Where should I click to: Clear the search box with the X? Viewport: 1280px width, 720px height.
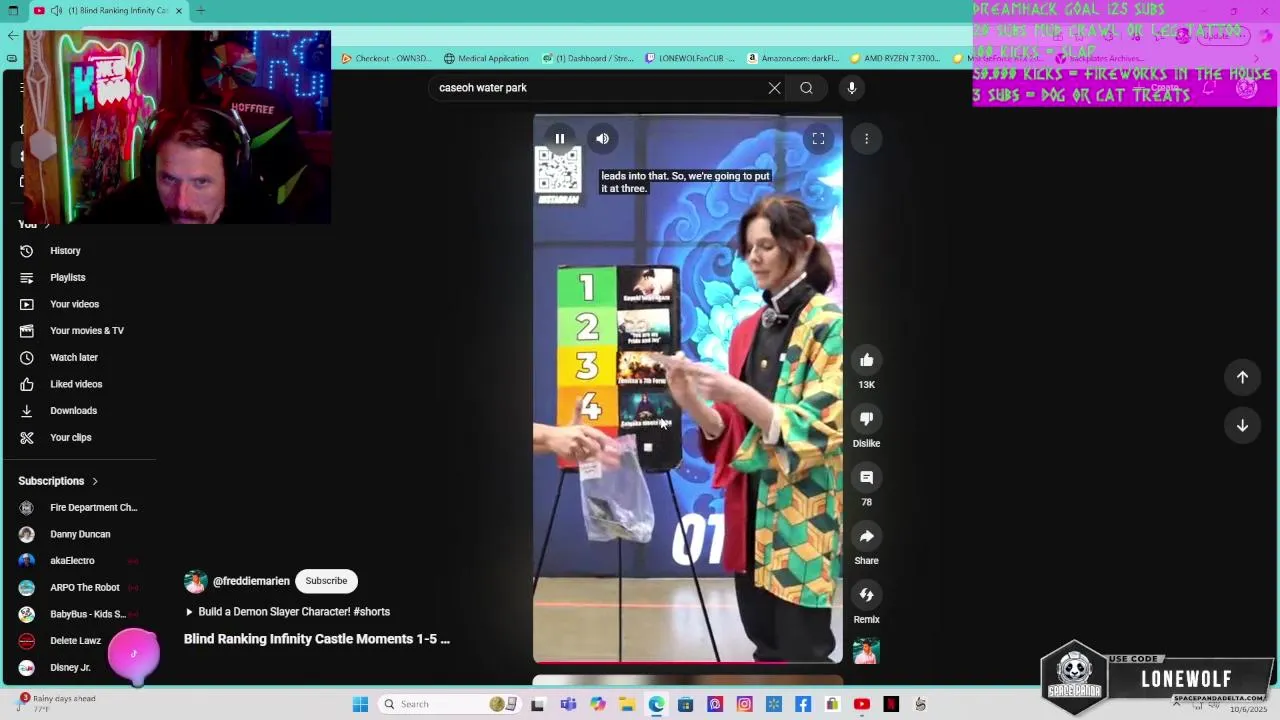point(774,88)
